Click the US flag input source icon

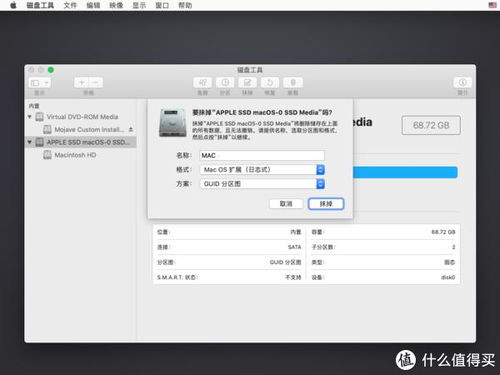pos(492,5)
